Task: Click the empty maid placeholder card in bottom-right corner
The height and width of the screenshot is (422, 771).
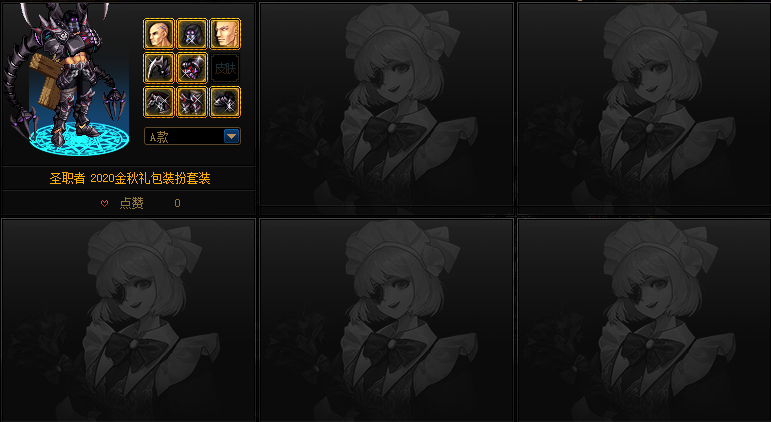Action: pyautogui.click(x=644, y=320)
